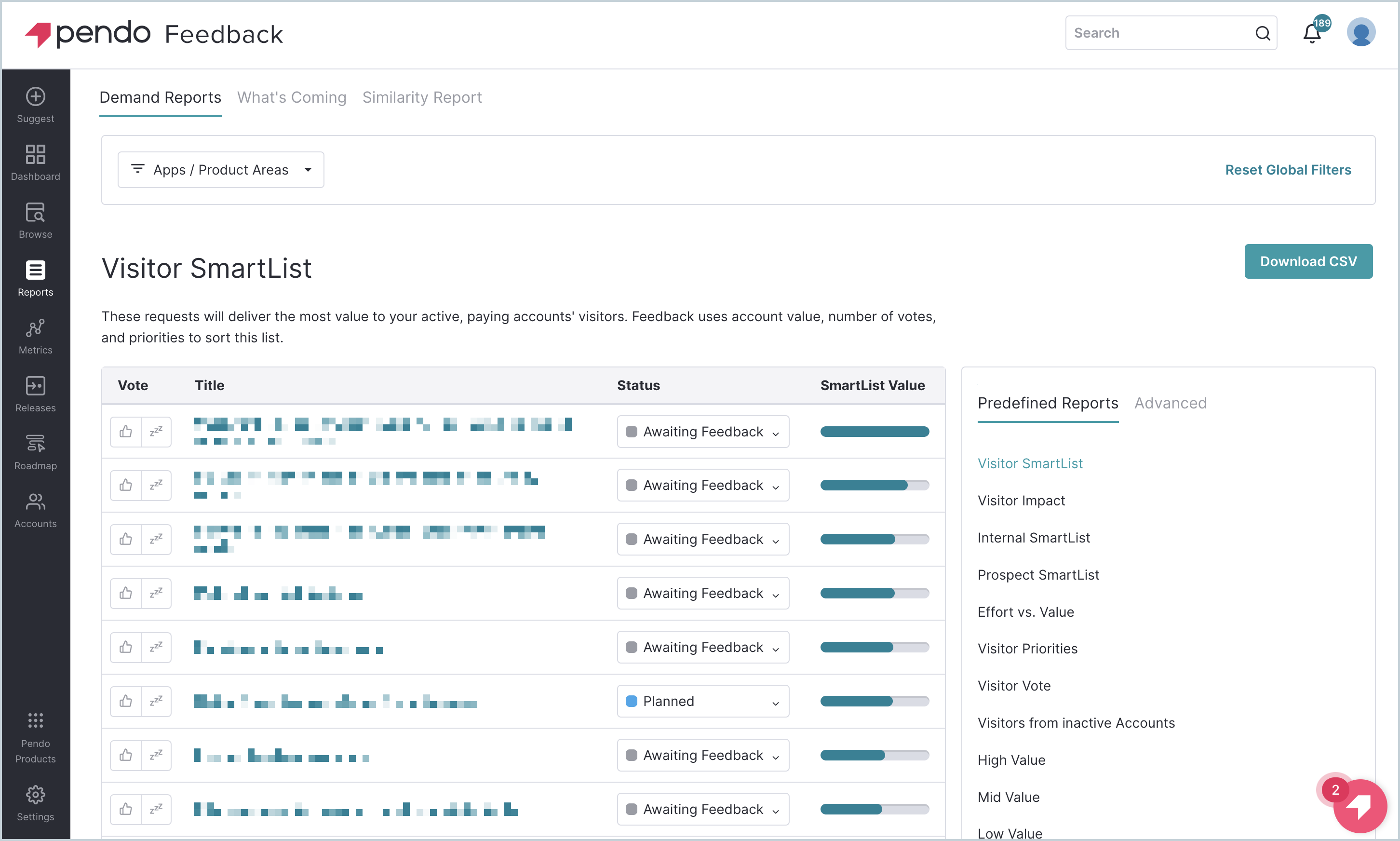
Task: Upvote the seventh request row
Action: coord(126,756)
